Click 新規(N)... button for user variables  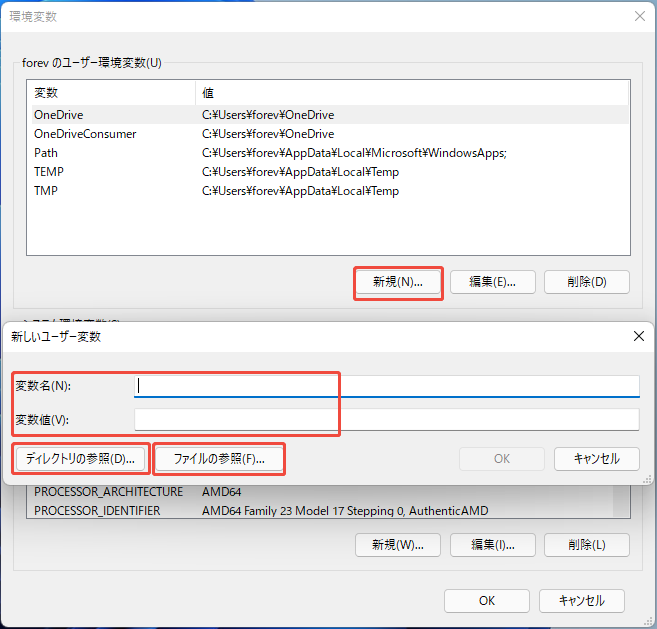pyautogui.click(x=398, y=282)
